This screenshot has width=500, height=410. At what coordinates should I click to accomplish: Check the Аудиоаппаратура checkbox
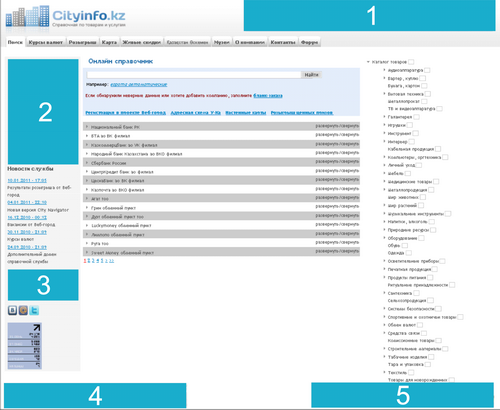(427, 70)
